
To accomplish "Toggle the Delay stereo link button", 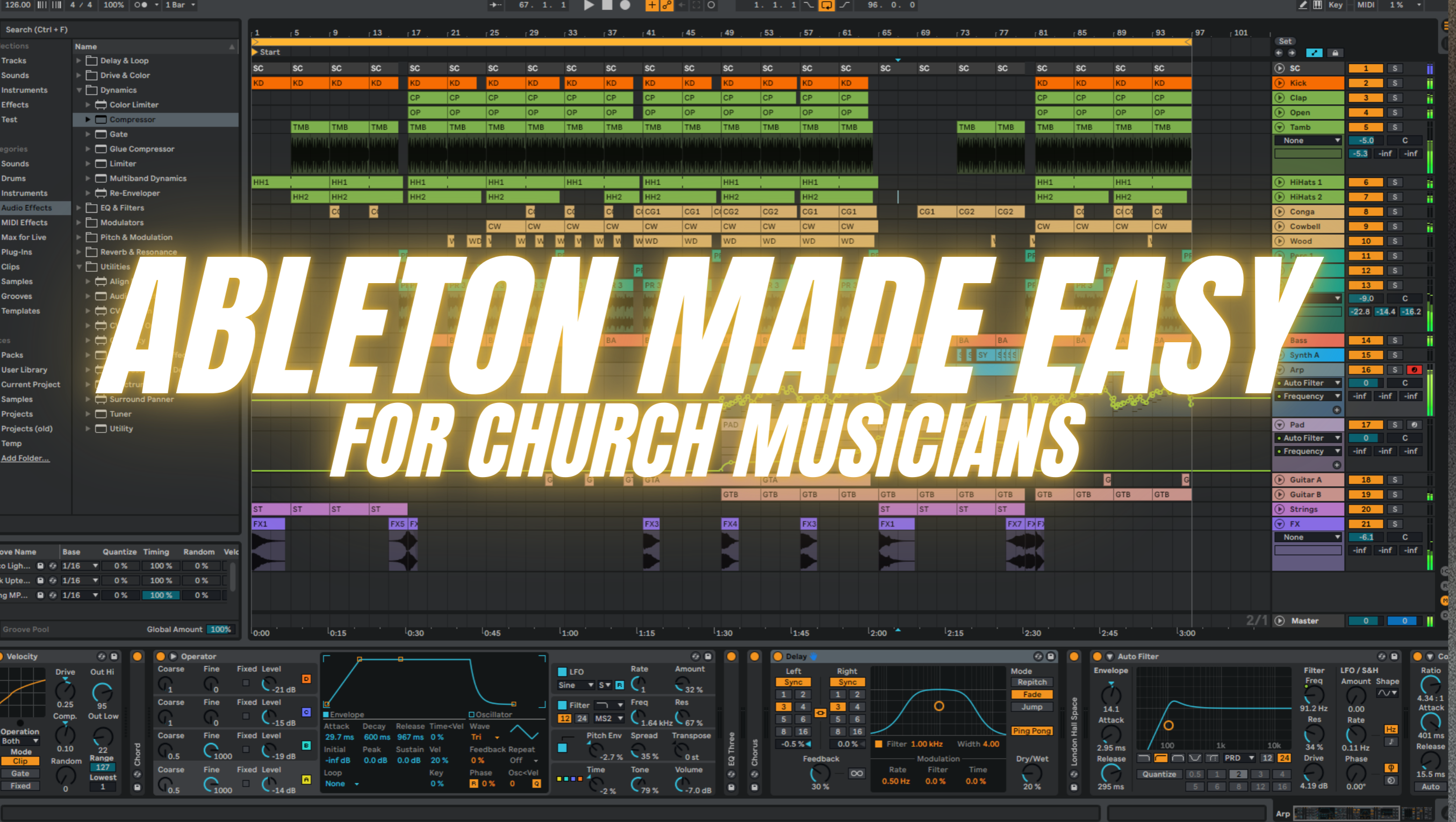I will (x=820, y=713).
